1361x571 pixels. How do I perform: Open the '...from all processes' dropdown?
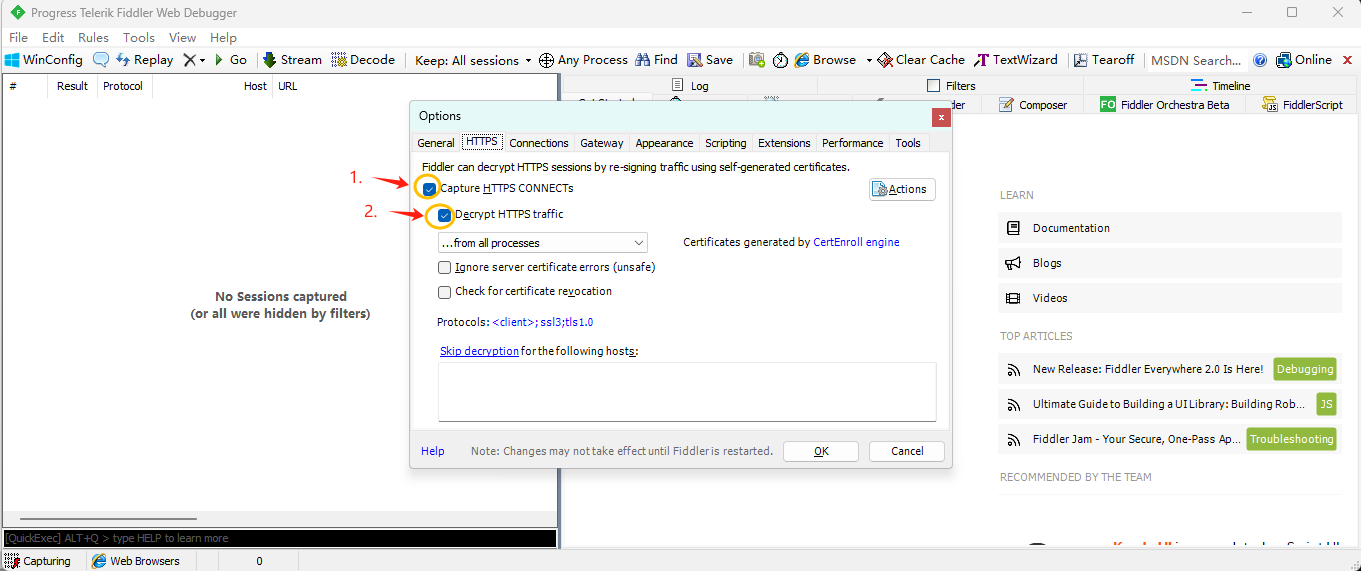[543, 243]
